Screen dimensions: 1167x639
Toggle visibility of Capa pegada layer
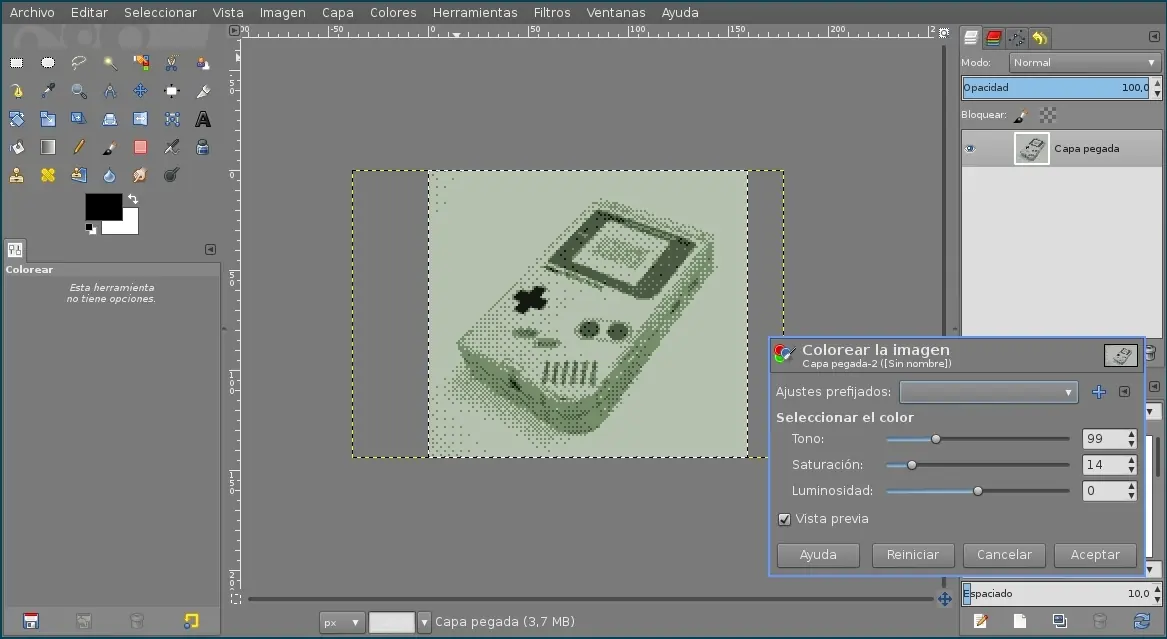click(x=969, y=149)
